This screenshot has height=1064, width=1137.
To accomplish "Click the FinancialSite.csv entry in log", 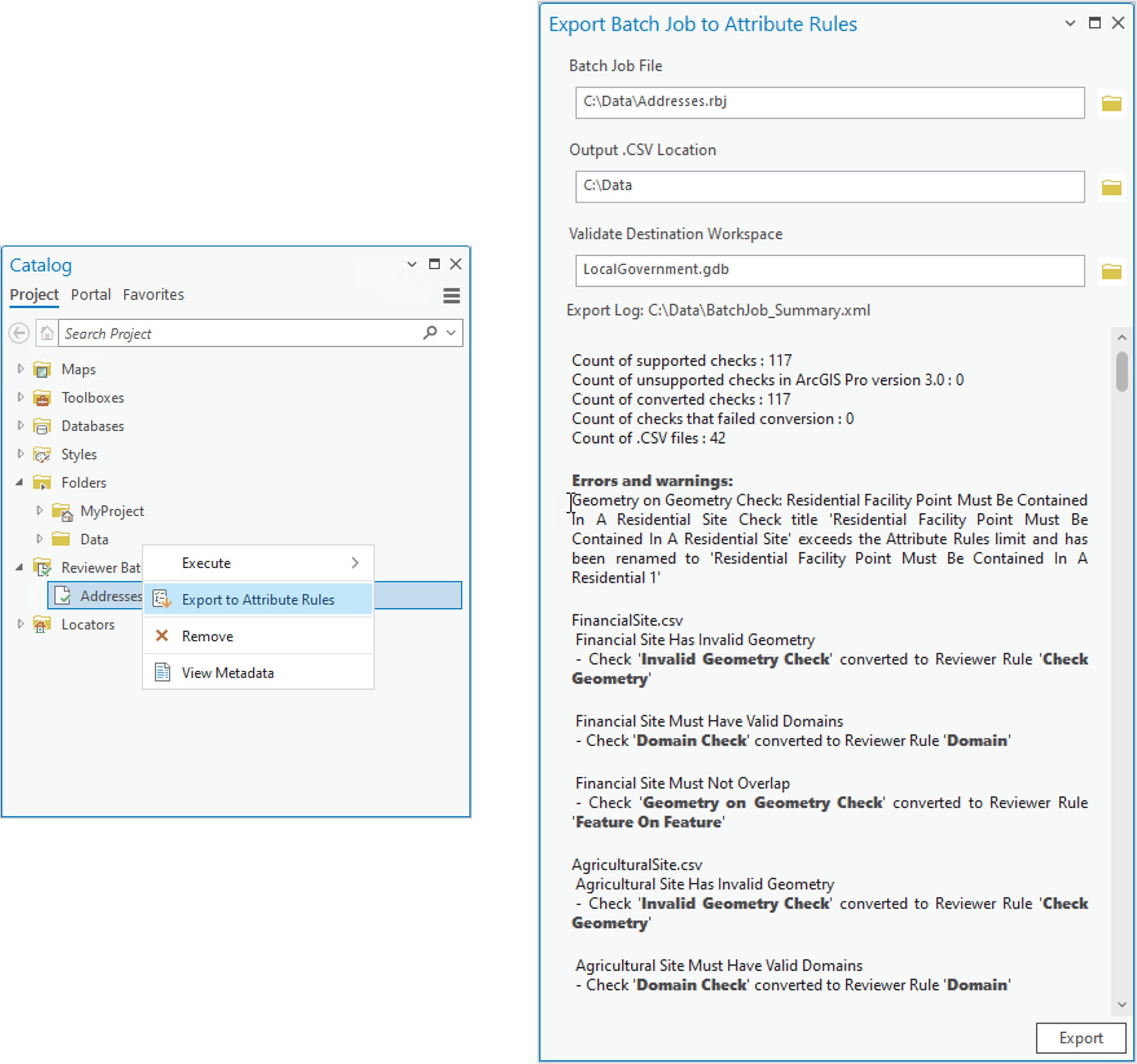I will coord(627,620).
